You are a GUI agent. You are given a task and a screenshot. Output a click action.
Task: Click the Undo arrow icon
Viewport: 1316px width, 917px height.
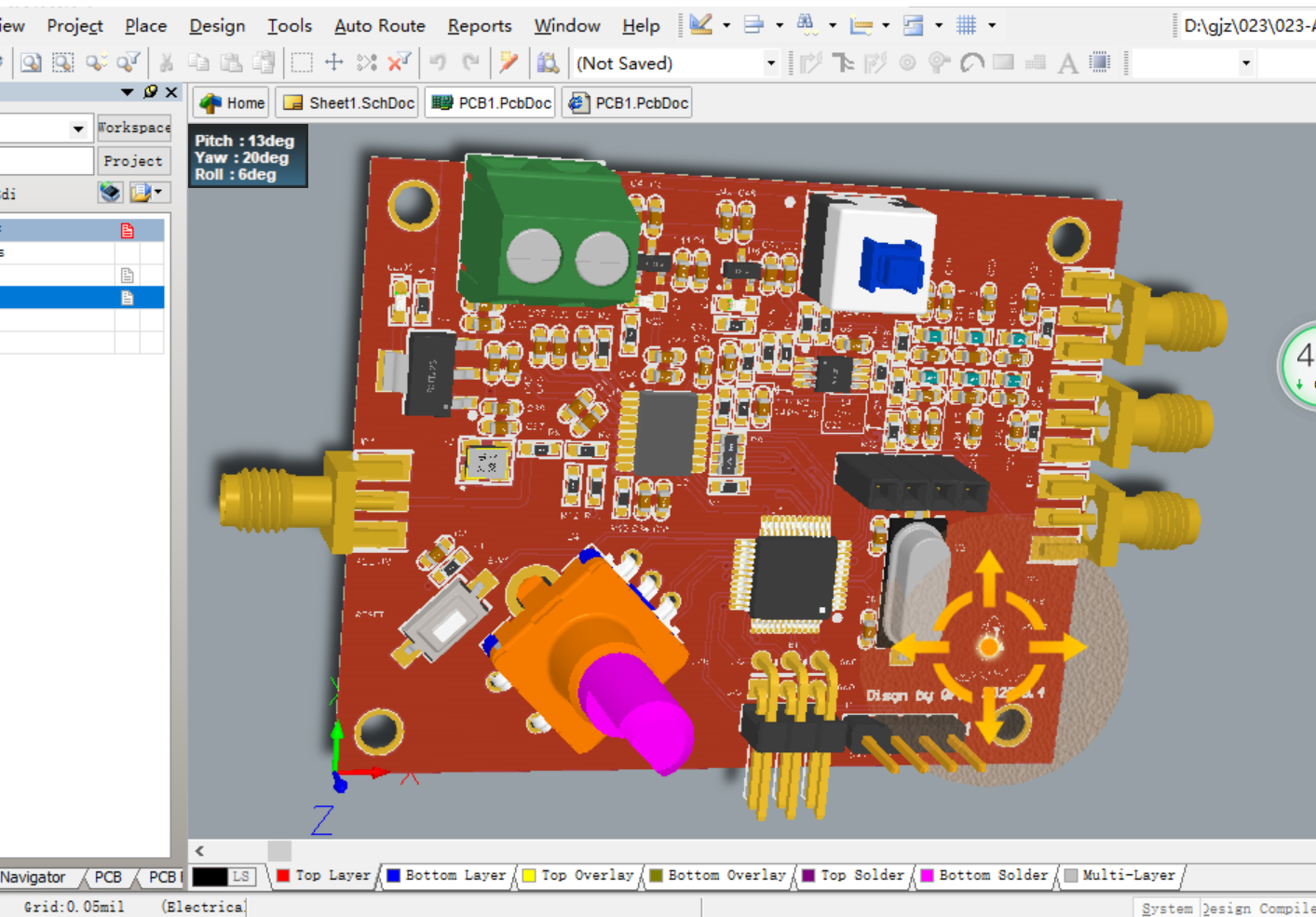point(438,63)
